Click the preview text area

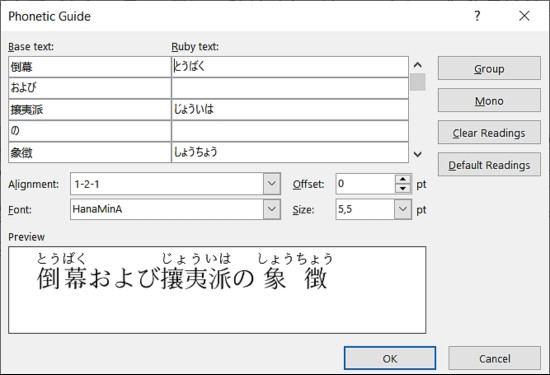click(x=217, y=290)
